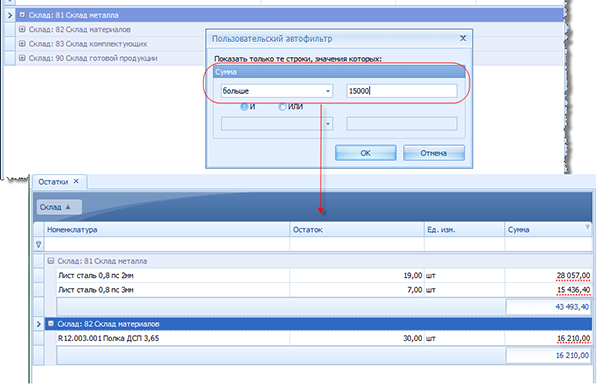The image size is (600, 386).
Task: Confirm the autofilter with OK
Action: click(x=365, y=153)
